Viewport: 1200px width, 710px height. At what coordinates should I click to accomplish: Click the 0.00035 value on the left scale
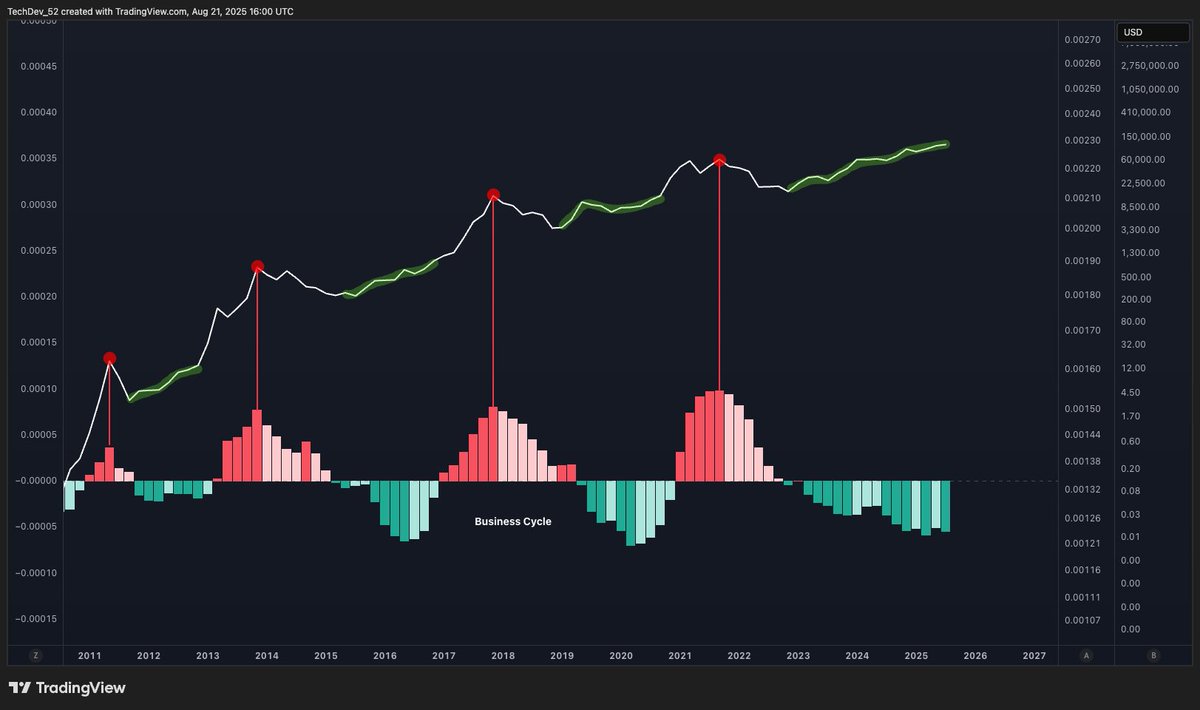(x=38, y=158)
